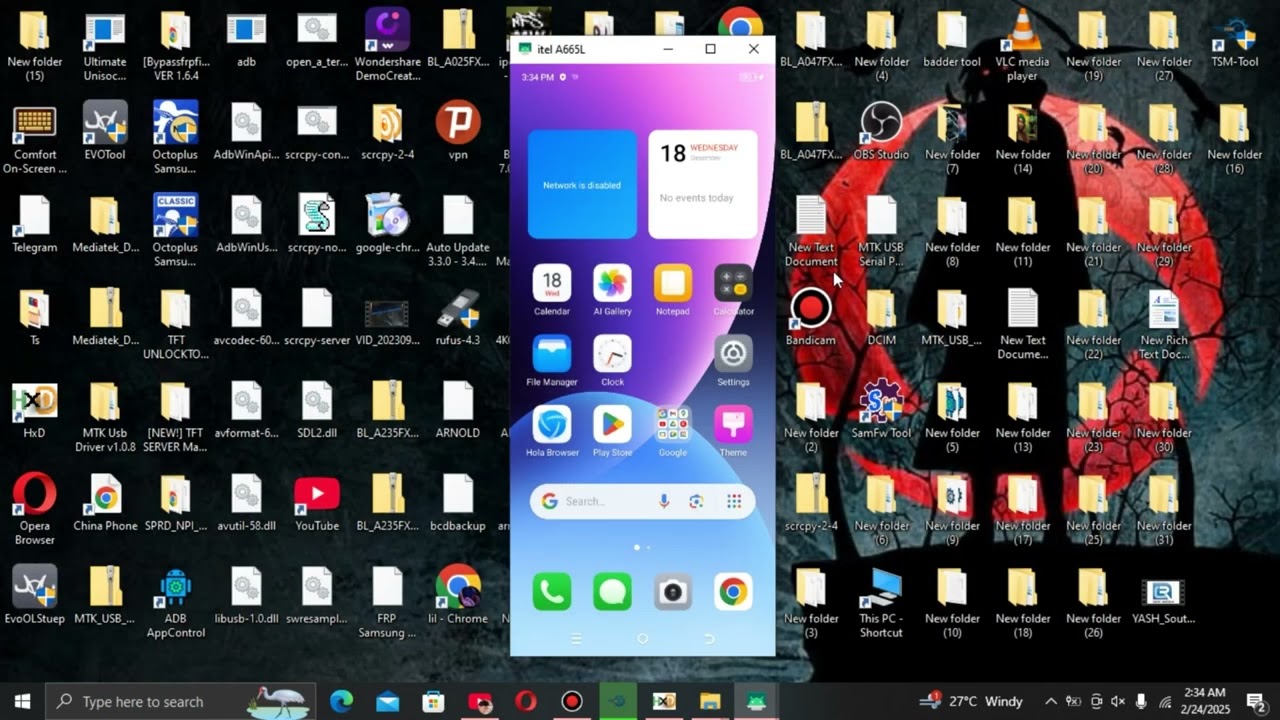Viewport: 1280px width, 720px height.
Task: Open Play Store on the phone screen
Action: pos(612,425)
